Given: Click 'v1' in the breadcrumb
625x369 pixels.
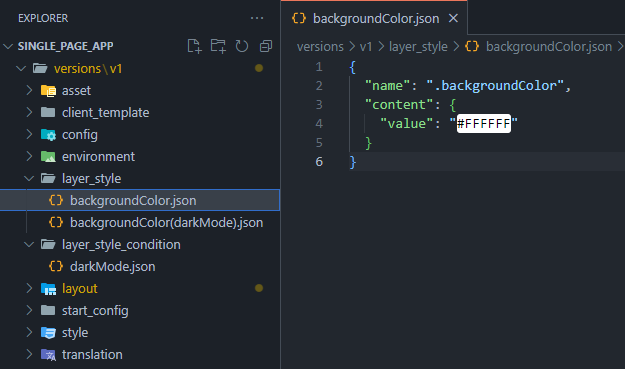Looking at the screenshot, I should [x=366, y=47].
